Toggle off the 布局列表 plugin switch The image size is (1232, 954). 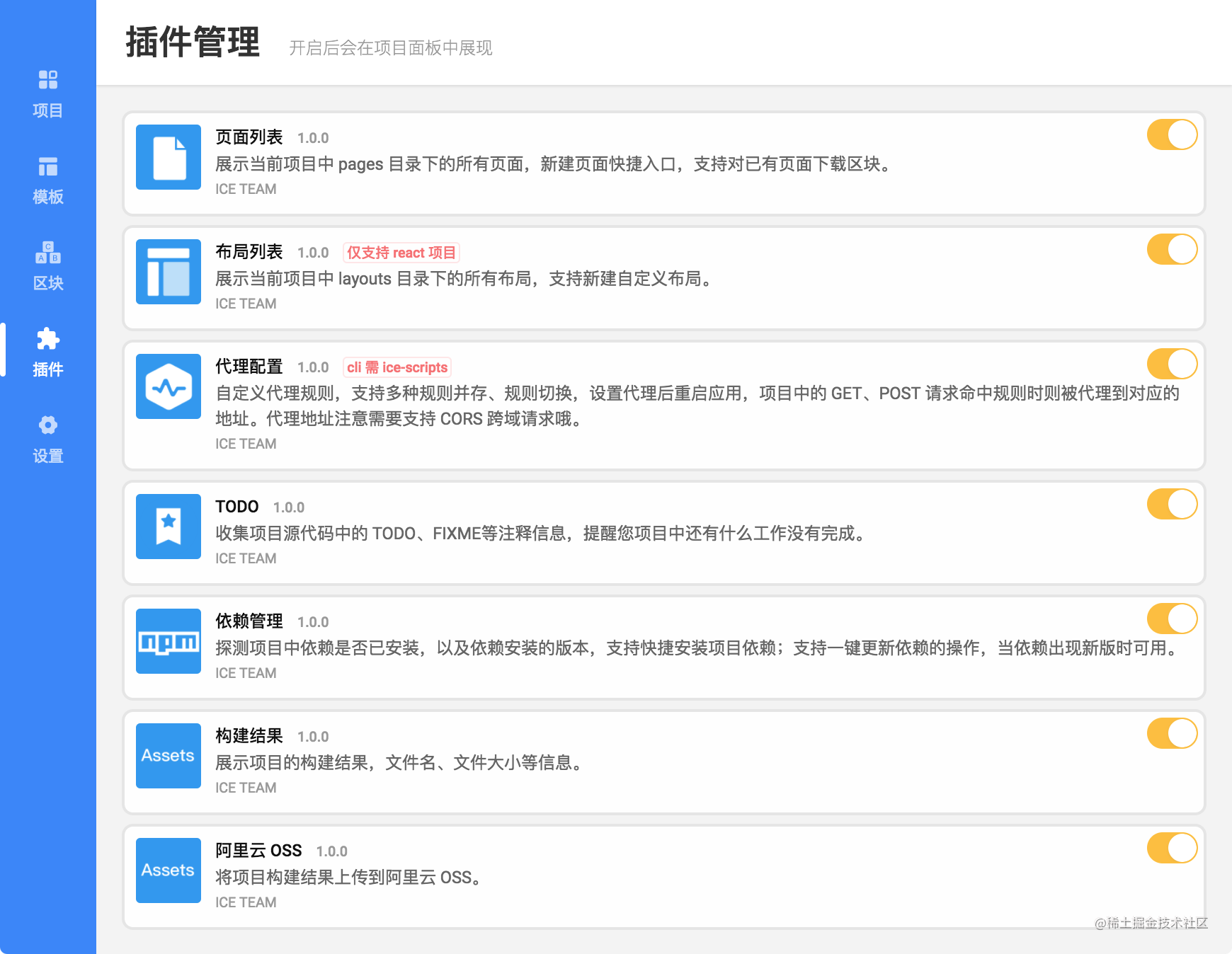click(1172, 249)
